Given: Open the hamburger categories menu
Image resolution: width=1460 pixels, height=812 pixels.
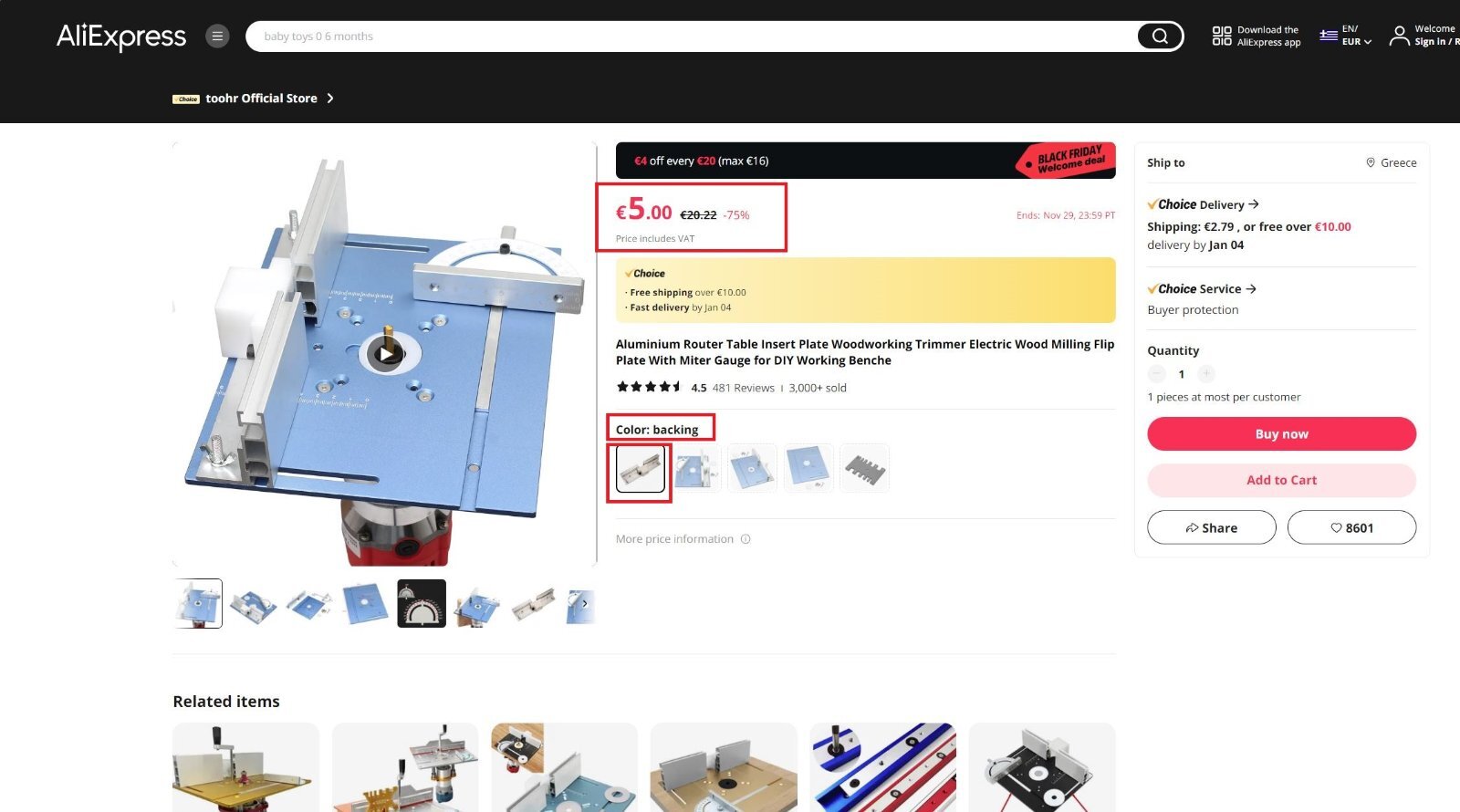Looking at the screenshot, I should click(x=217, y=36).
